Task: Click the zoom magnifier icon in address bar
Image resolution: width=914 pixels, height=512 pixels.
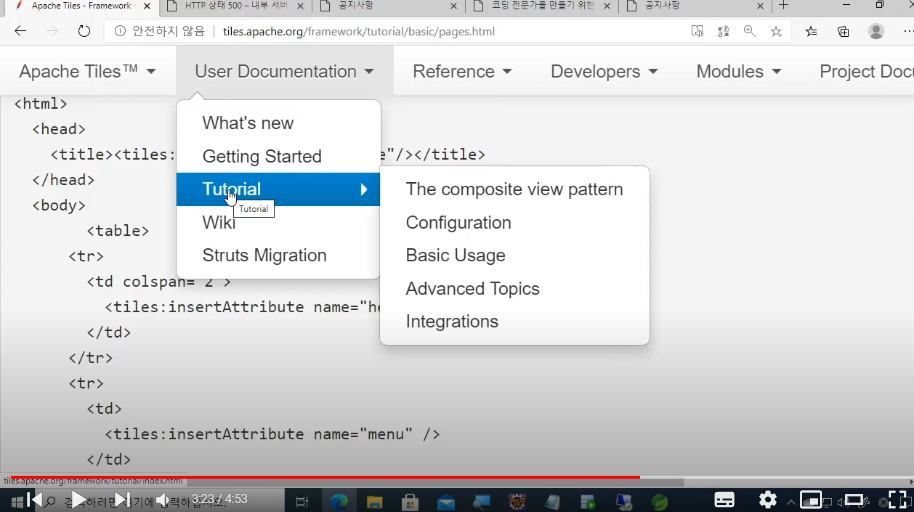Action: (x=750, y=31)
